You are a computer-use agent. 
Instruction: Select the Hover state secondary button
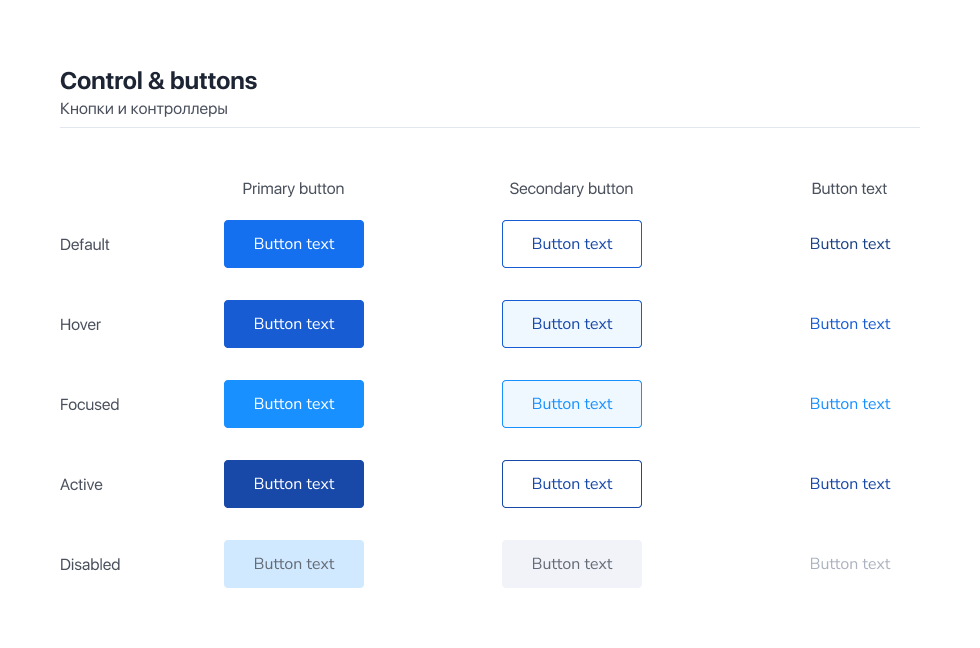[x=572, y=324]
